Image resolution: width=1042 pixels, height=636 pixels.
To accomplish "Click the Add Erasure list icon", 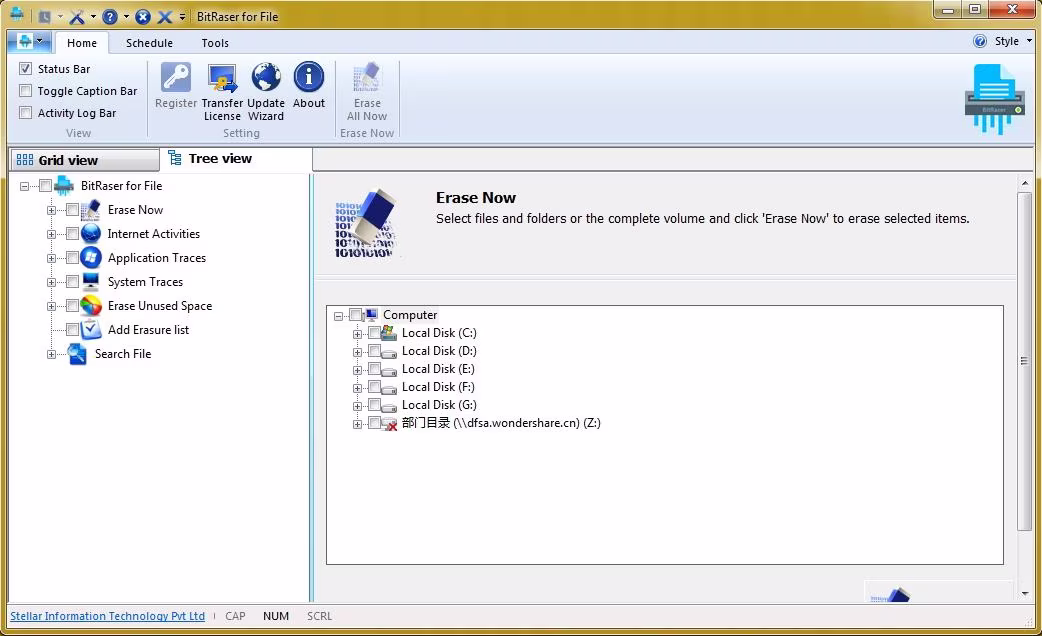I will pyautogui.click(x=90, y=330).
